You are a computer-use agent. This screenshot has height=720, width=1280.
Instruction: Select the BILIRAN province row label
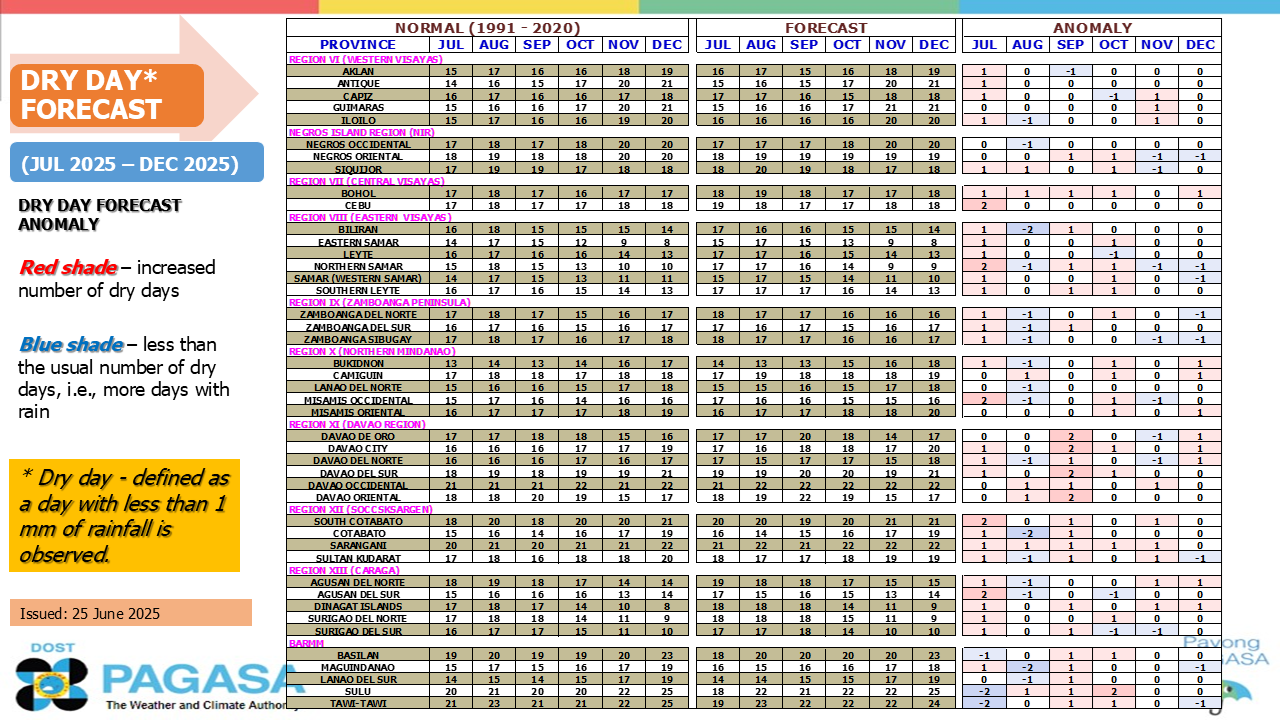tap(358, 229)
